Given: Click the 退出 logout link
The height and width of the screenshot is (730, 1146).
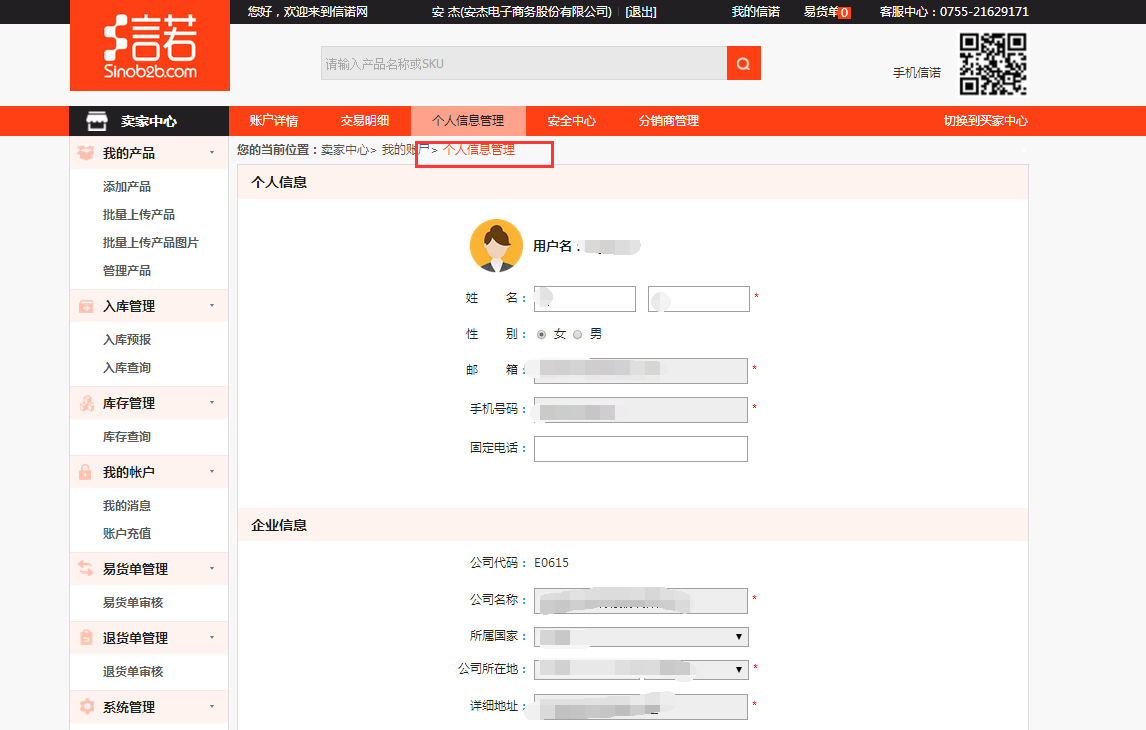Looking at the screenshot, I should point(641,12).
